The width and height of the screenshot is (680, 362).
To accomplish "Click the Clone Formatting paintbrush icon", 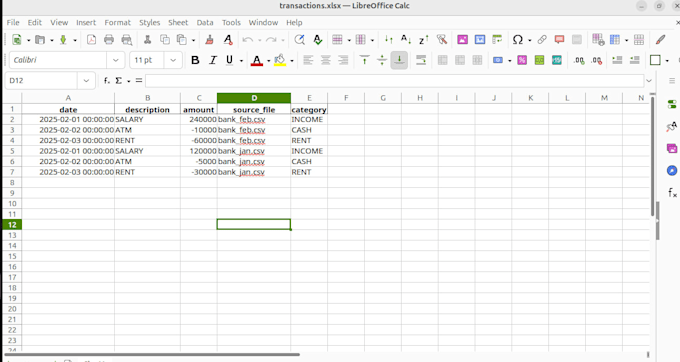I will tap(209, 40).
